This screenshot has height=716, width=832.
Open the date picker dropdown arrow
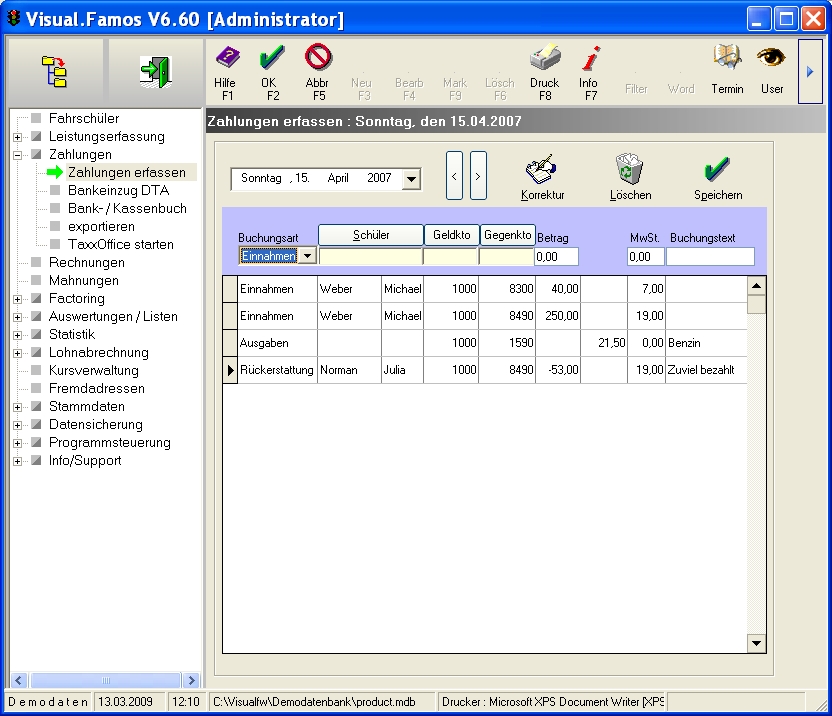point(410,180)
